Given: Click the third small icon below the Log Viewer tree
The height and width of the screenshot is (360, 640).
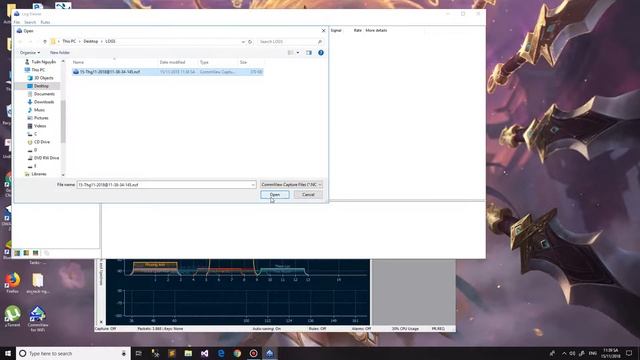Looking at the screenshot, I should click(36, 253).
